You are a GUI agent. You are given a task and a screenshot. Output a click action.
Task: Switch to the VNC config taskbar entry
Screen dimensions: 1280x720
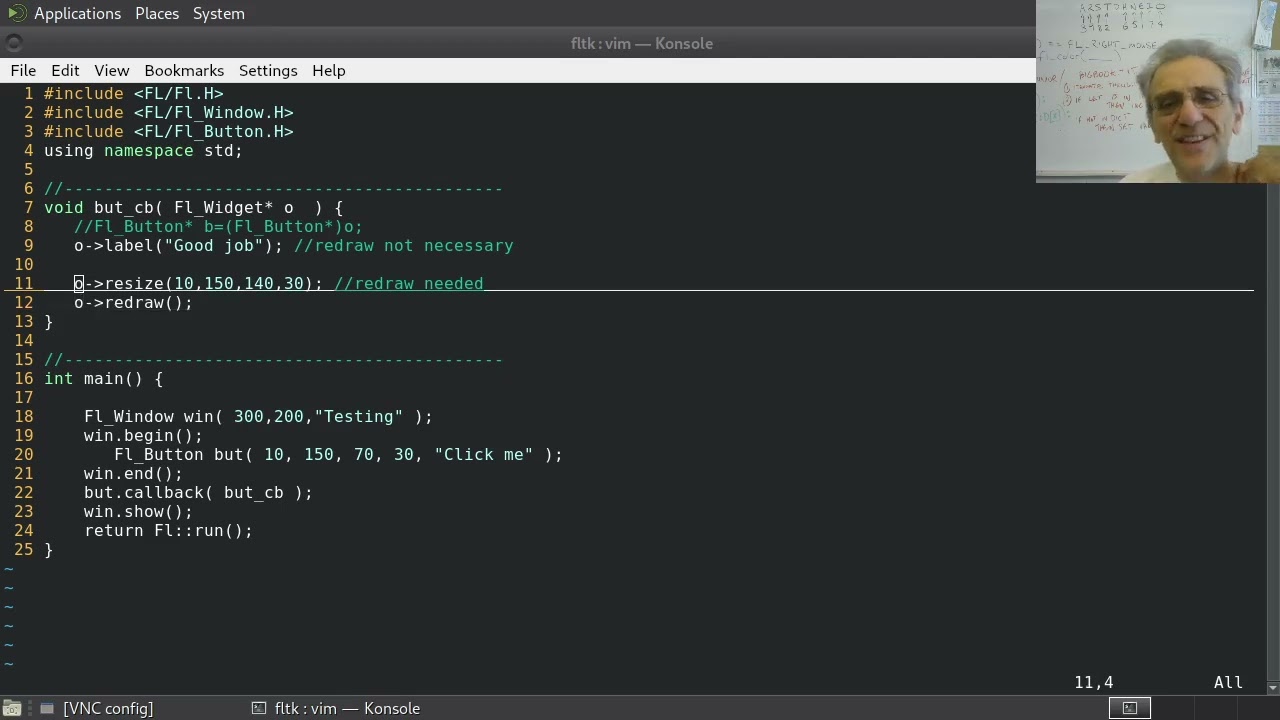tap(97, 708)
